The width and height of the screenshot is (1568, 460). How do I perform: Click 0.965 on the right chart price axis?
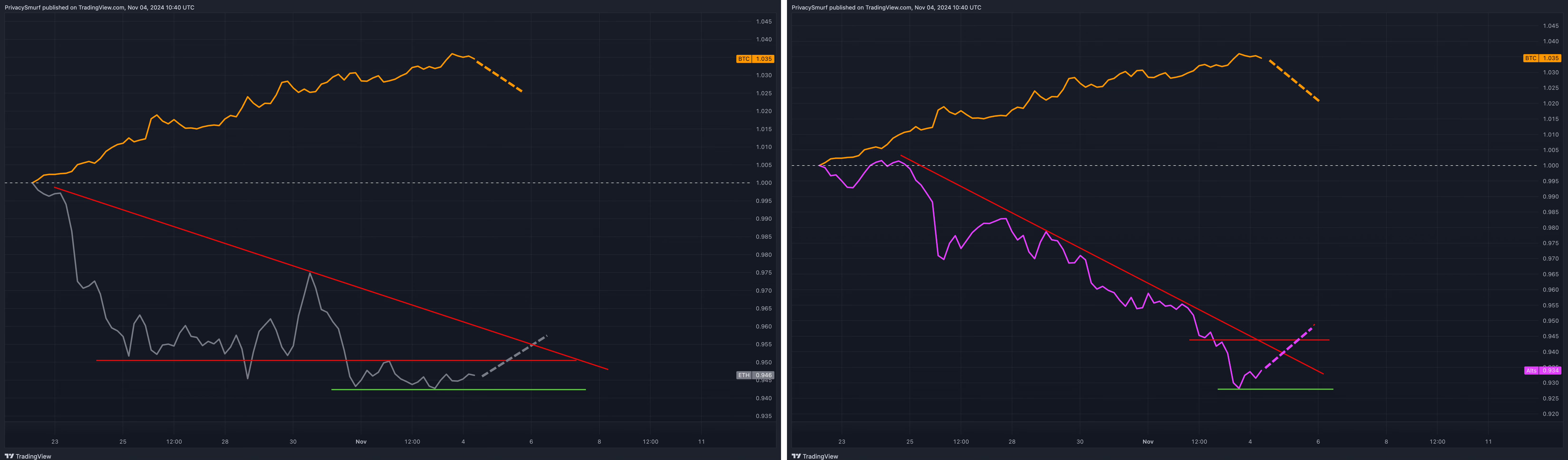[x=1550, y=275]
